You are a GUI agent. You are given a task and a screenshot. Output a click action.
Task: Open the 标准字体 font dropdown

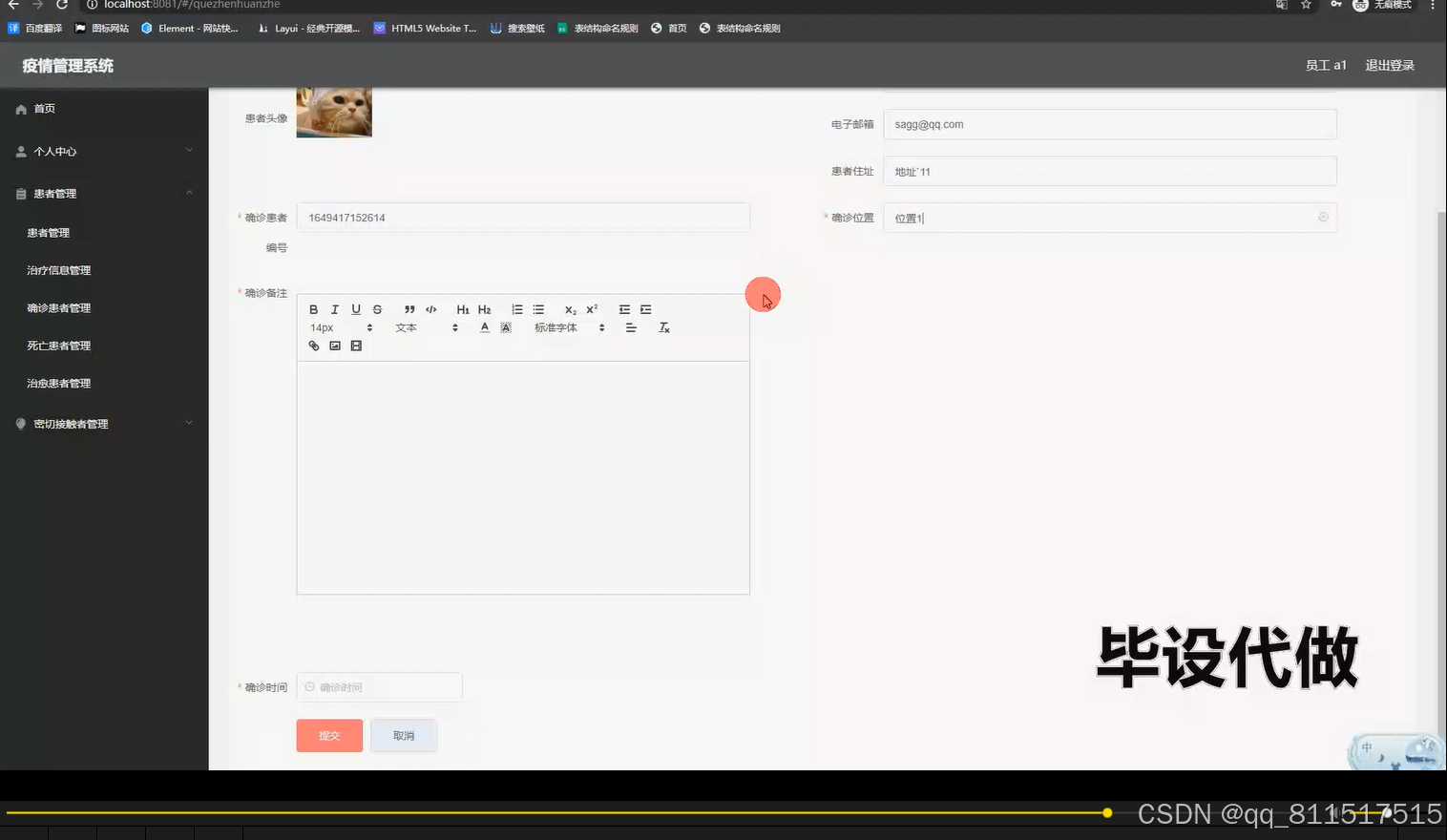tap(570, 327)
